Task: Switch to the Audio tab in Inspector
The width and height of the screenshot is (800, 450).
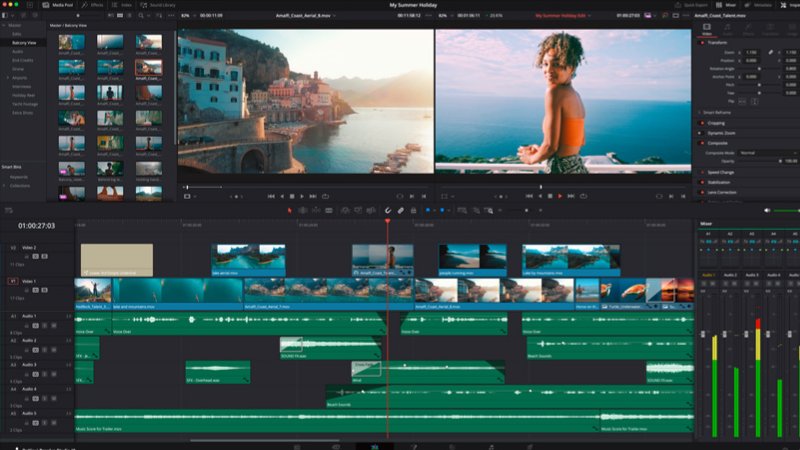Action: click(x=728, y=30)
